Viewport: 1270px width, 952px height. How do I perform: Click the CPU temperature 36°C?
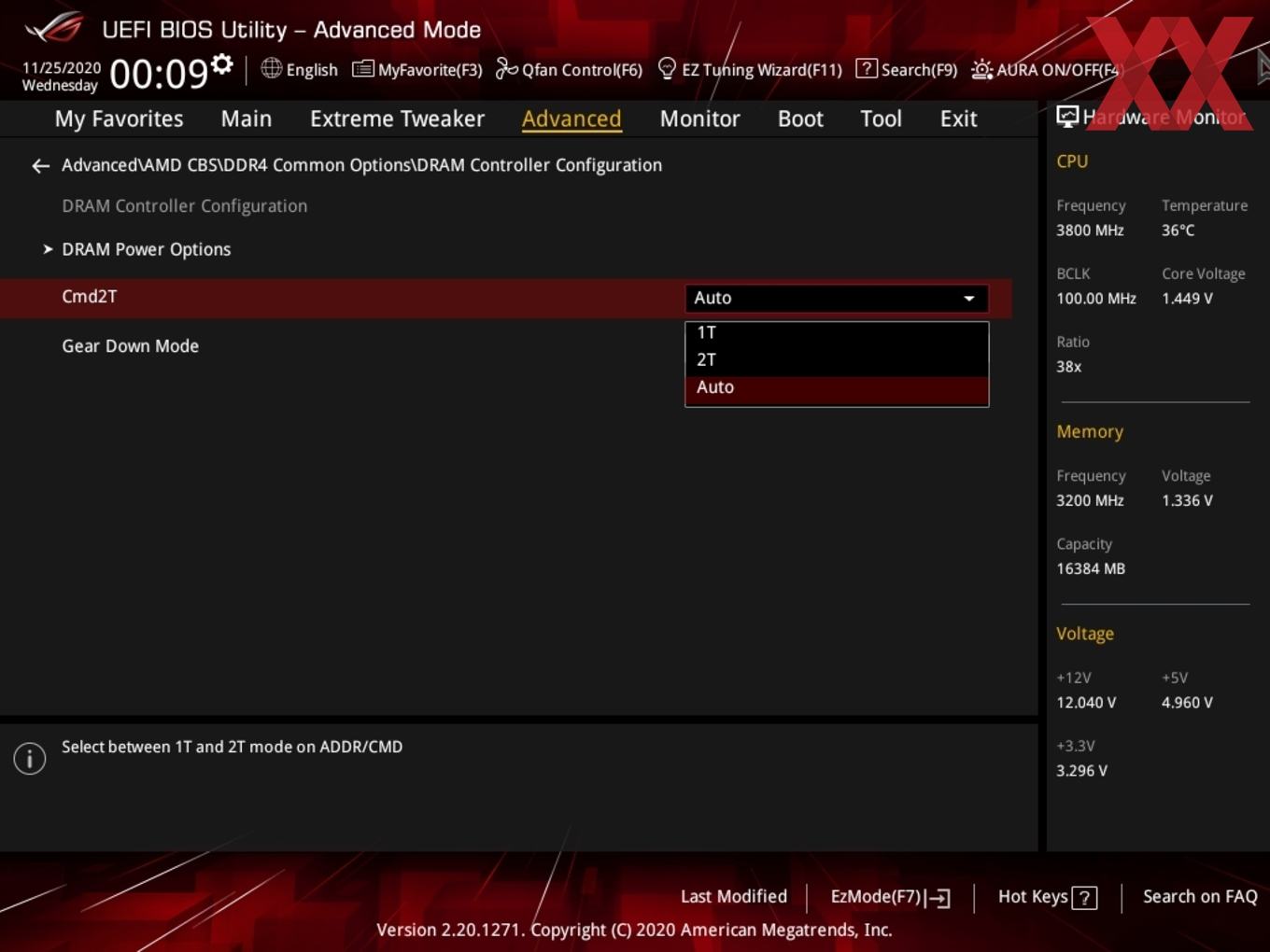(x=1178, y=231)
